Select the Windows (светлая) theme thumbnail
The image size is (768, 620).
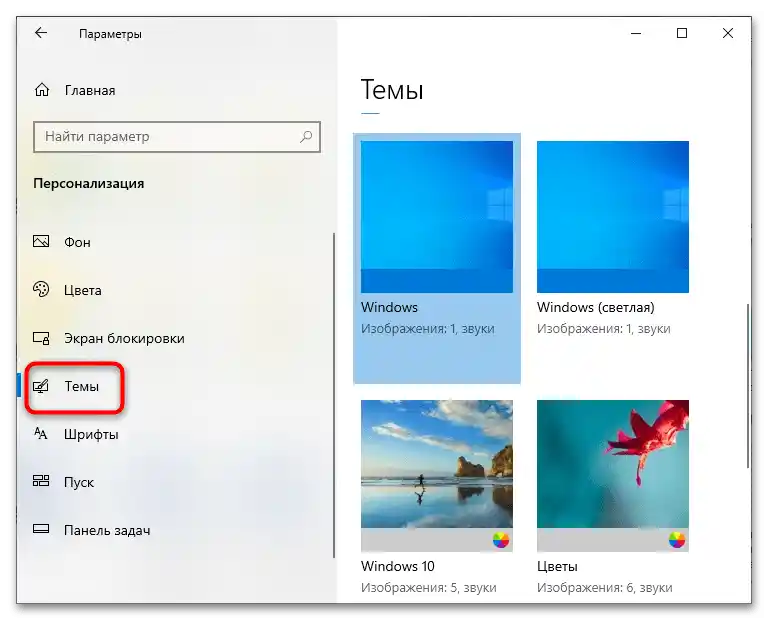click(x=613, y=217)
